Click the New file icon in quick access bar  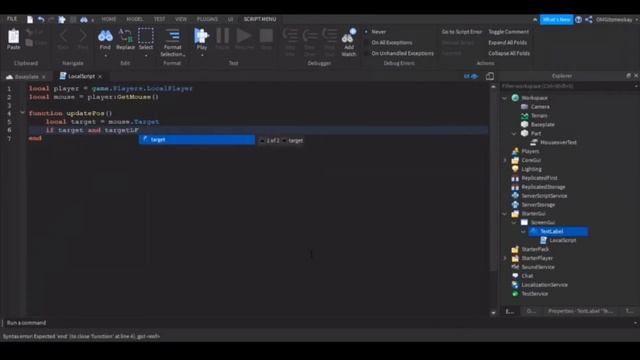pyautogui.click(x=30, y=19)
